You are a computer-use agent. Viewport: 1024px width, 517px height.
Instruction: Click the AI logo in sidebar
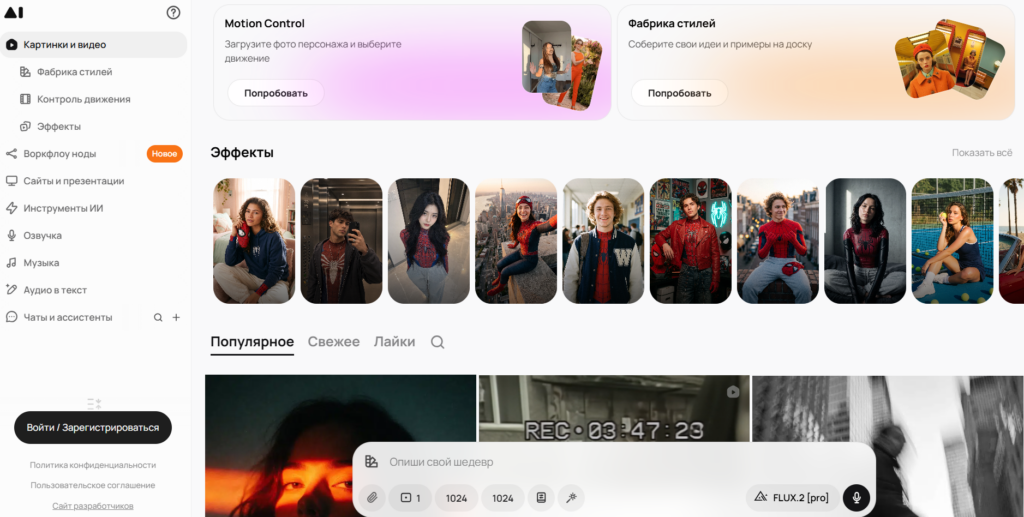(x=14, y=12)
